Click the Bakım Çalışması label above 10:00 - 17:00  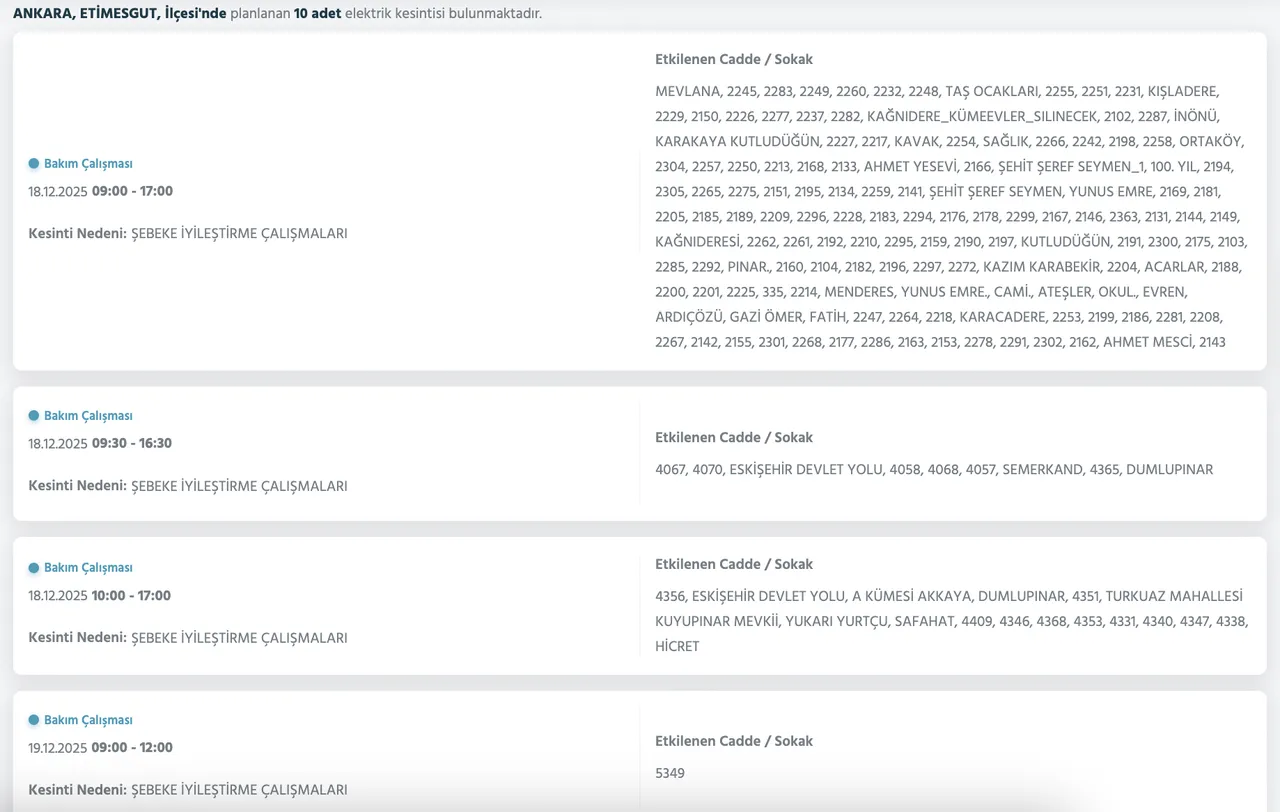88,568
